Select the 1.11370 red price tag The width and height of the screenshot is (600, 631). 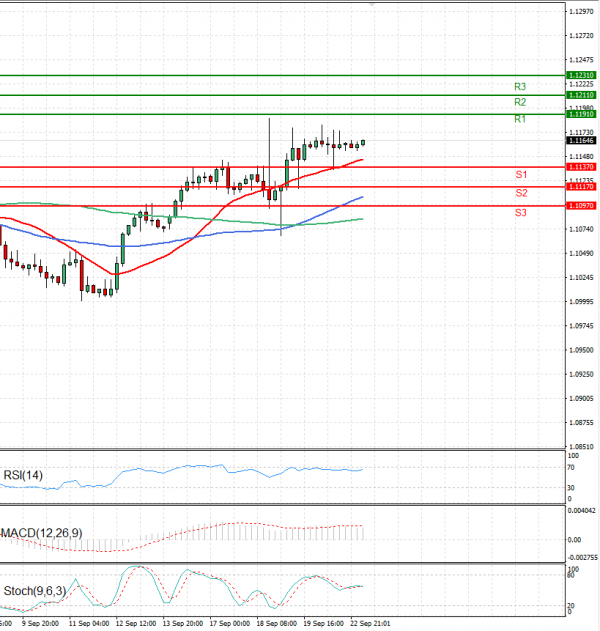tap(581, 167)
